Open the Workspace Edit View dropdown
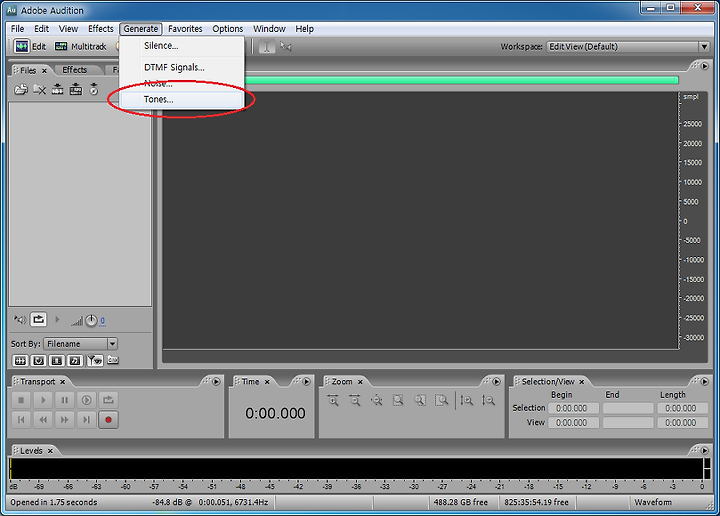The image size is (720, 516). point(628,46)
